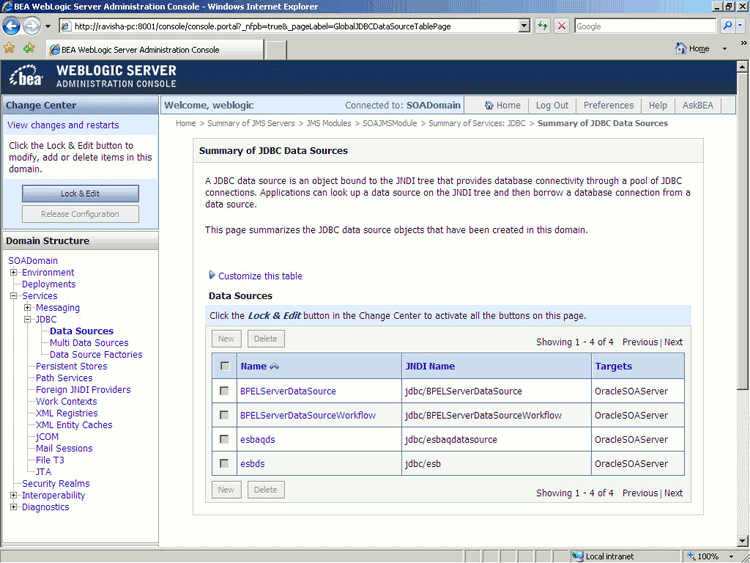Select SOADomain in Domain Structure
Screen dimensions: 750x563
click(33, 261)
